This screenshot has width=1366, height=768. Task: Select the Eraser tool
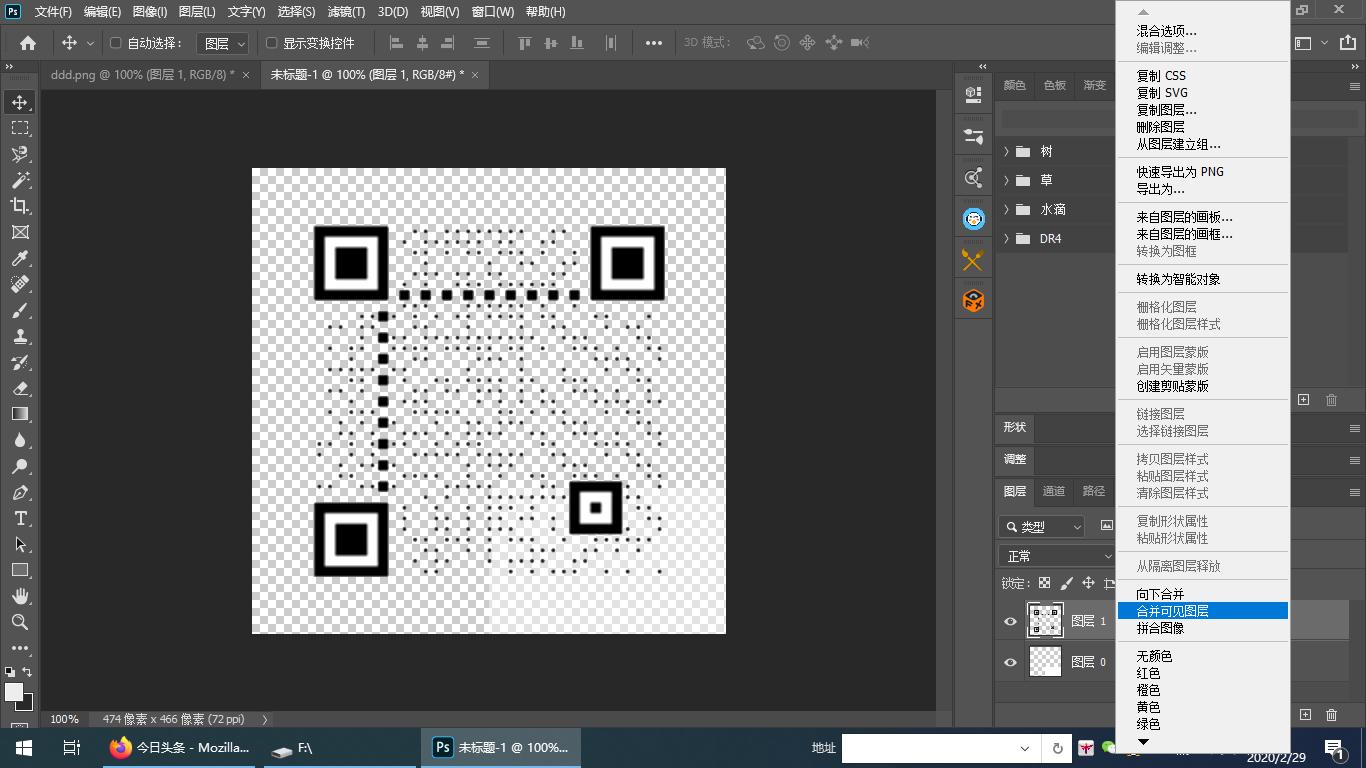(20, 388)
